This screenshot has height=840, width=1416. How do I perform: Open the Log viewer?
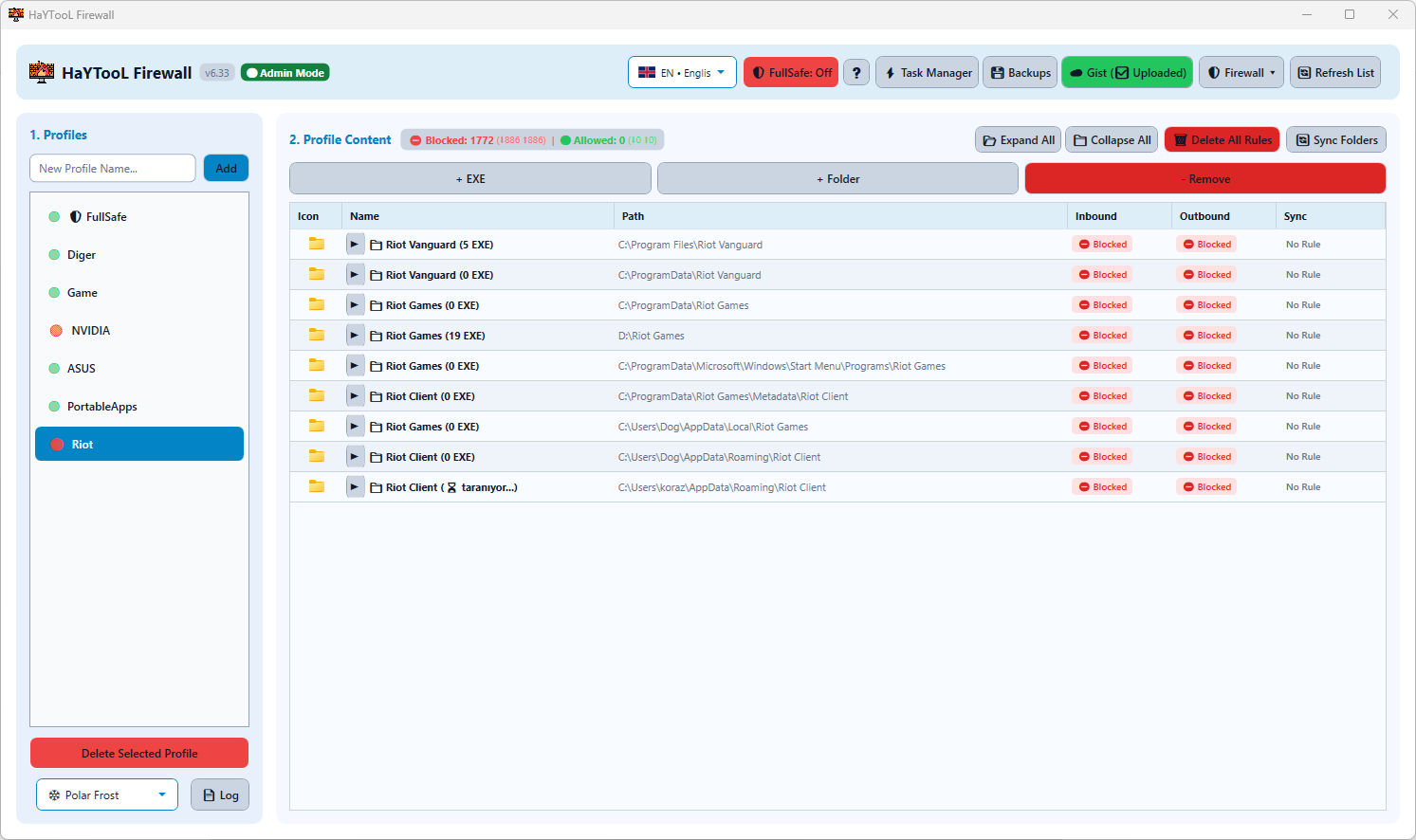pos(220,795)
